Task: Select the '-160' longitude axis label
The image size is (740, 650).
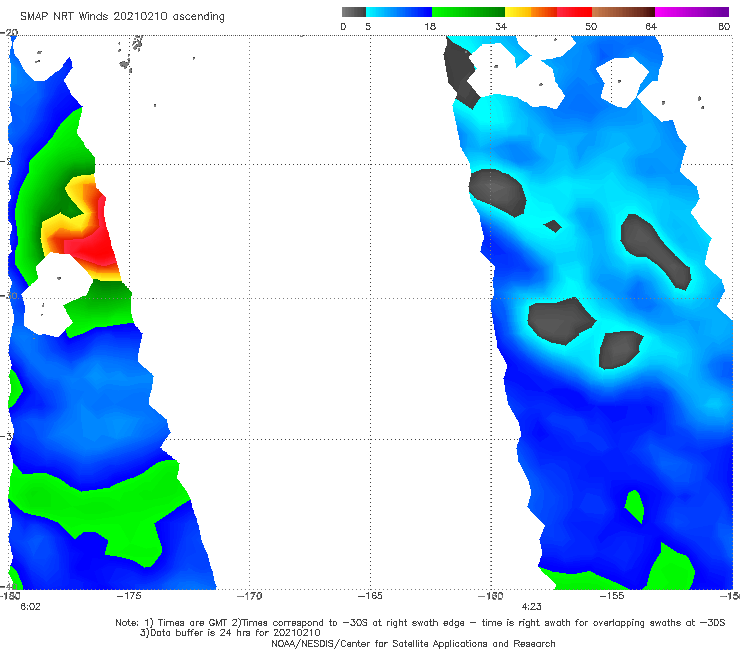Action: (491, 596)
